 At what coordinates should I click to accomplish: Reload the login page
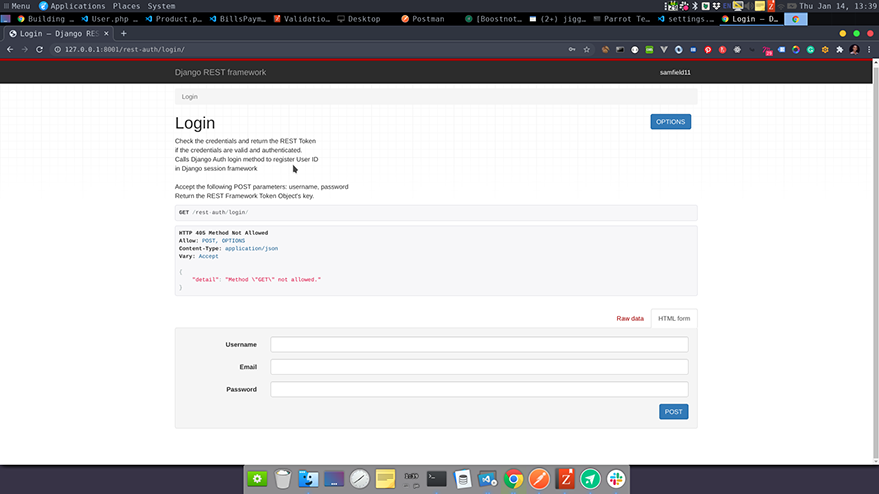(39, 49)
